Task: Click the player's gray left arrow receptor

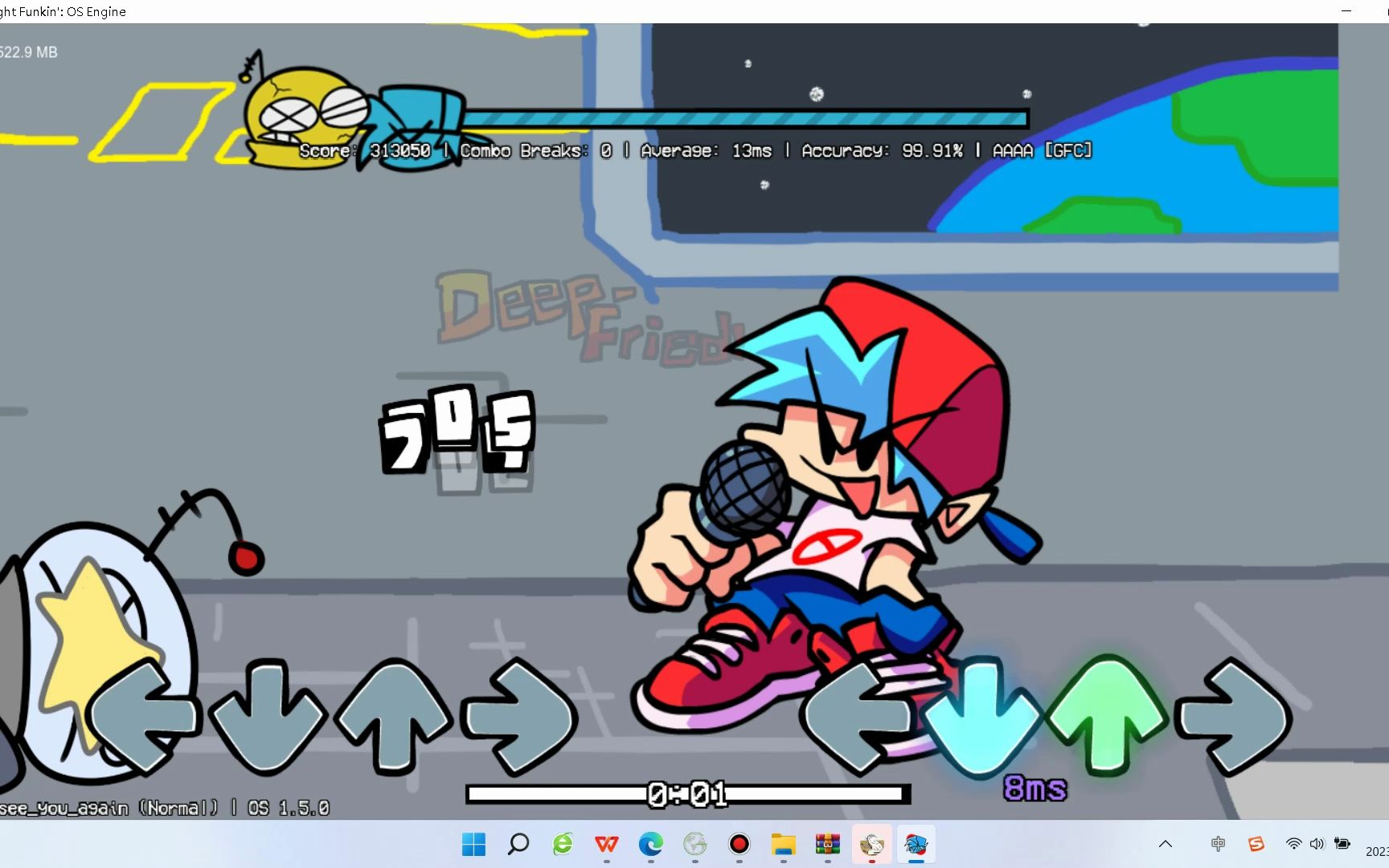Action: click(x=858, y=716)
